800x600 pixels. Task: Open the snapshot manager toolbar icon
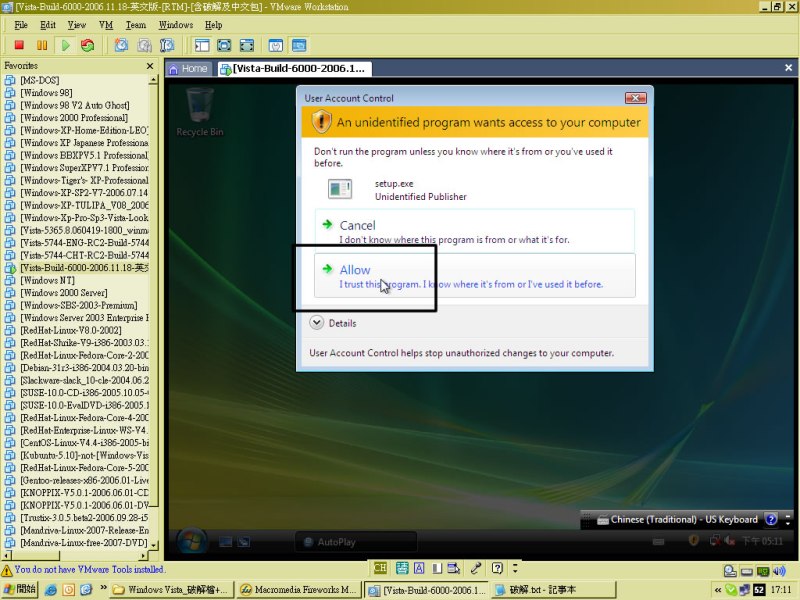167,45
